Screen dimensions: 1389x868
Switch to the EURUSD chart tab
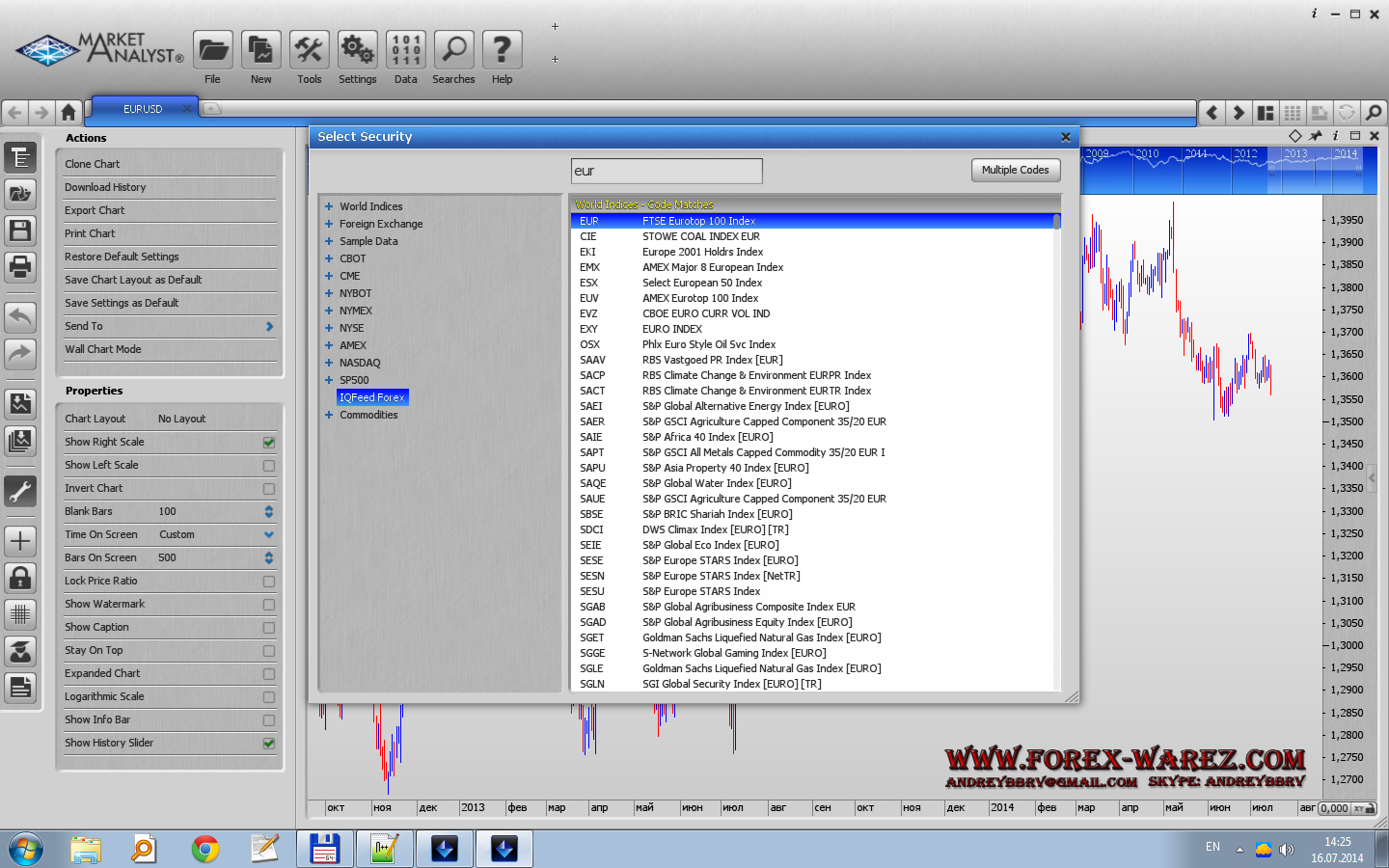pyautogui.click(x=143, y=109)
